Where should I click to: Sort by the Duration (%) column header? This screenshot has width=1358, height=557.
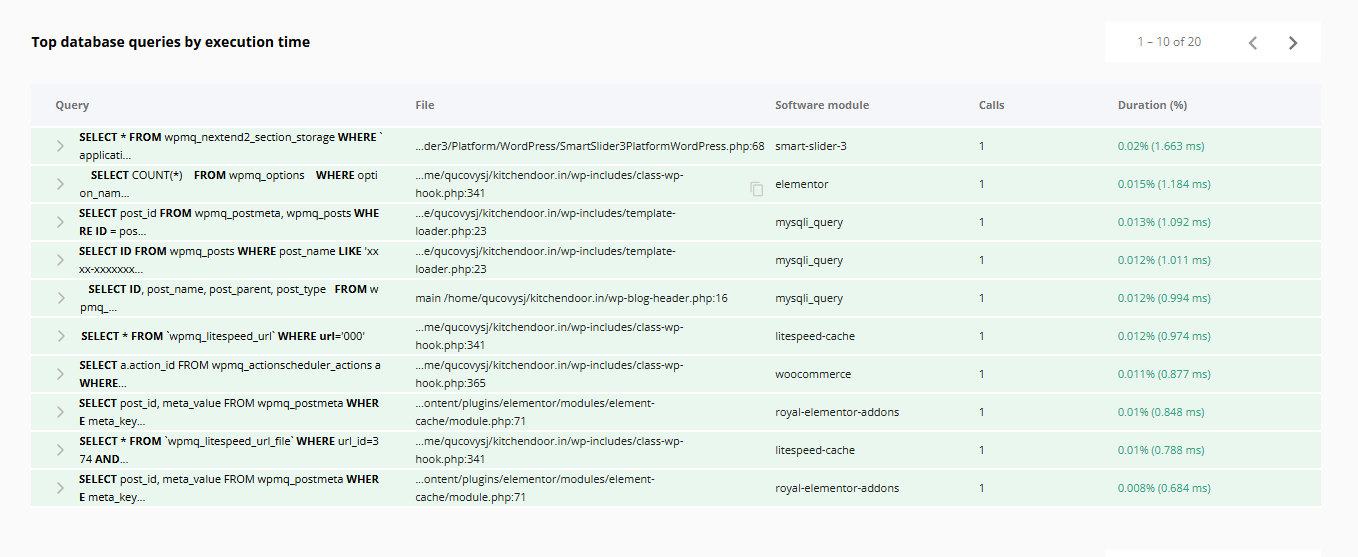pos(1152,105)
